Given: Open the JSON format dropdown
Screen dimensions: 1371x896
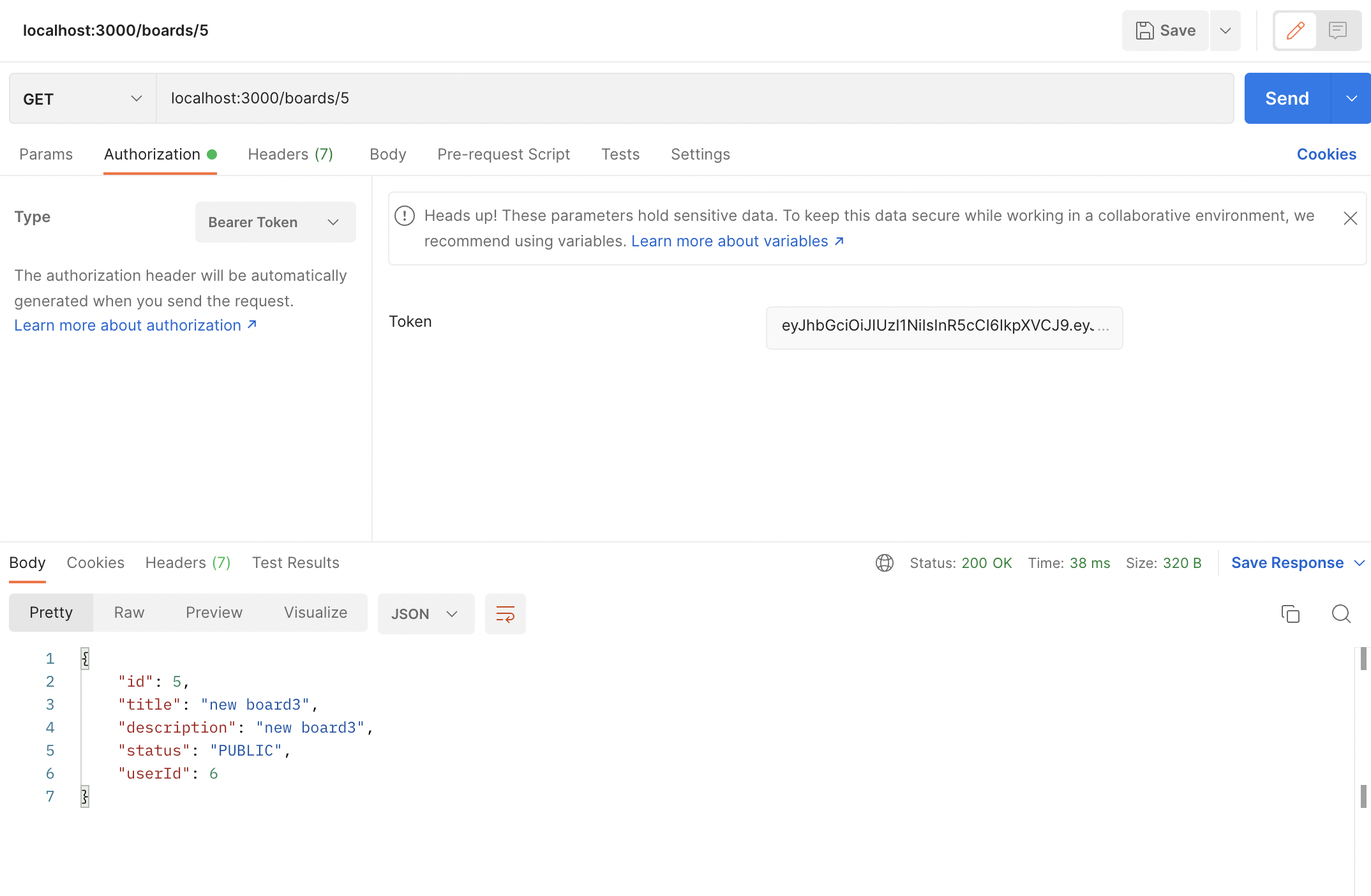Looking at the screenshot, I should pos(426,614).
